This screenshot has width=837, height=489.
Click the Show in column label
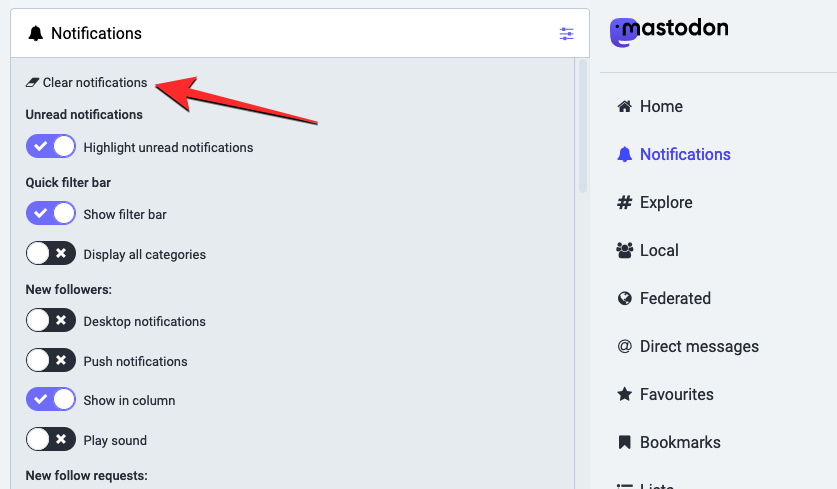[x=129, y=400]
